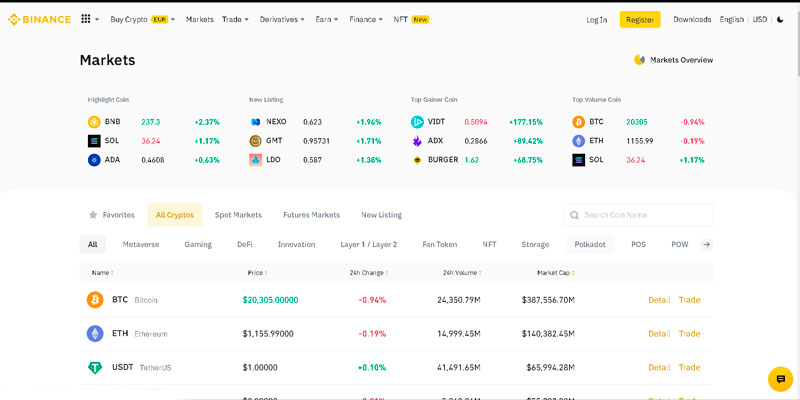Click Trade in the USDT row

pyautogui.click(x=689, y=367)
